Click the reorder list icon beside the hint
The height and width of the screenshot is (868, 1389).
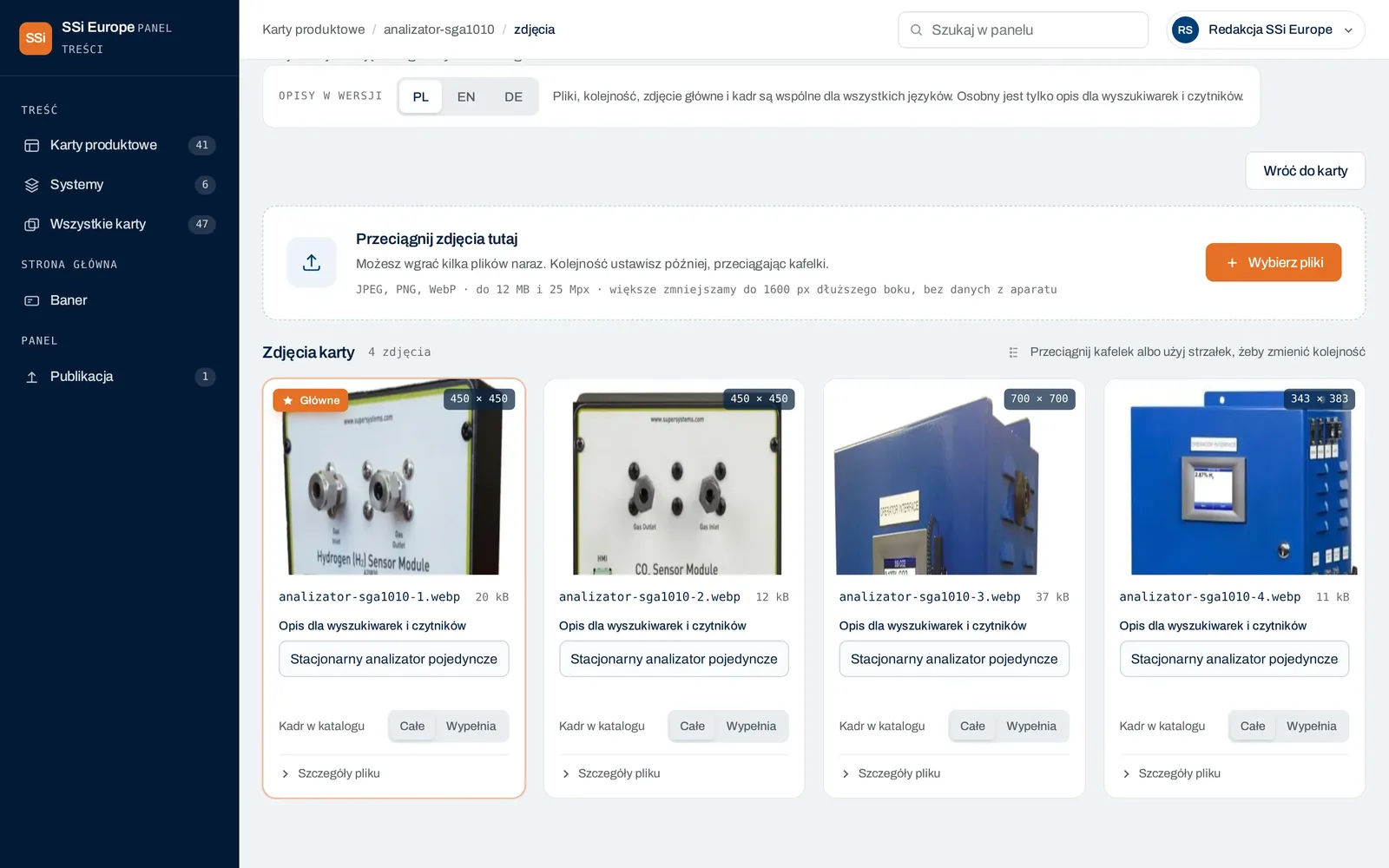tap(1013, 352)
